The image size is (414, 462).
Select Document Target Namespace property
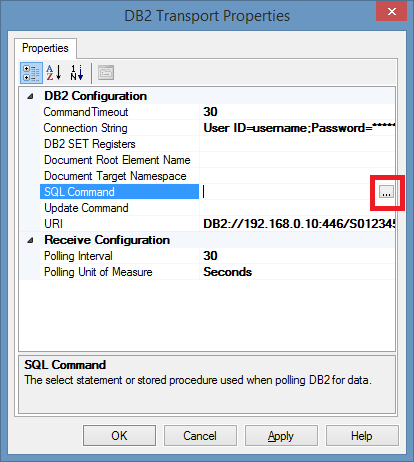pos(120,176)
